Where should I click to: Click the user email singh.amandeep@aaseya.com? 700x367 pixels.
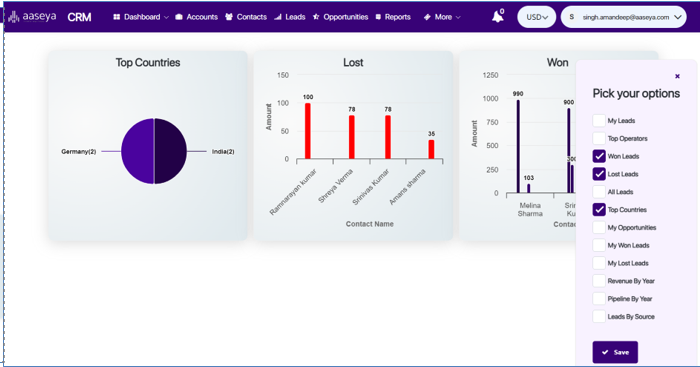625,17
